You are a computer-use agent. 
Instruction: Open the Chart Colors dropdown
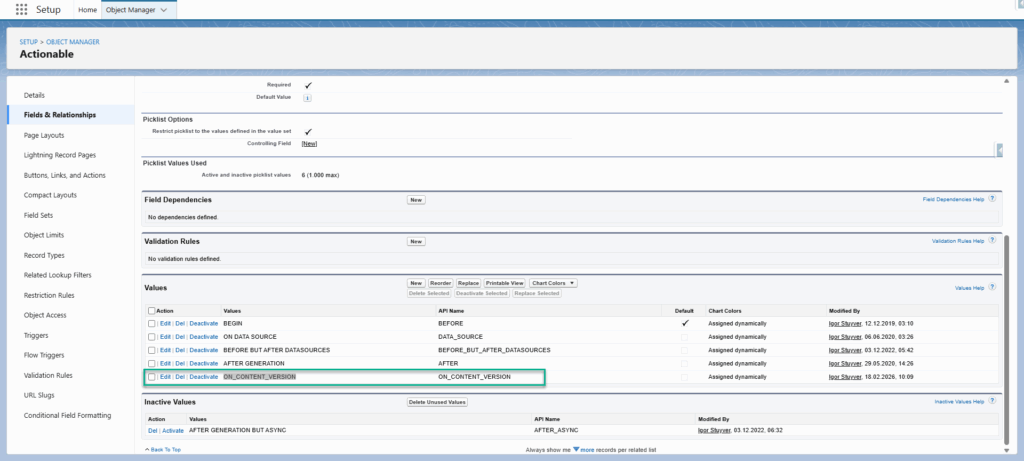point(553,283)
